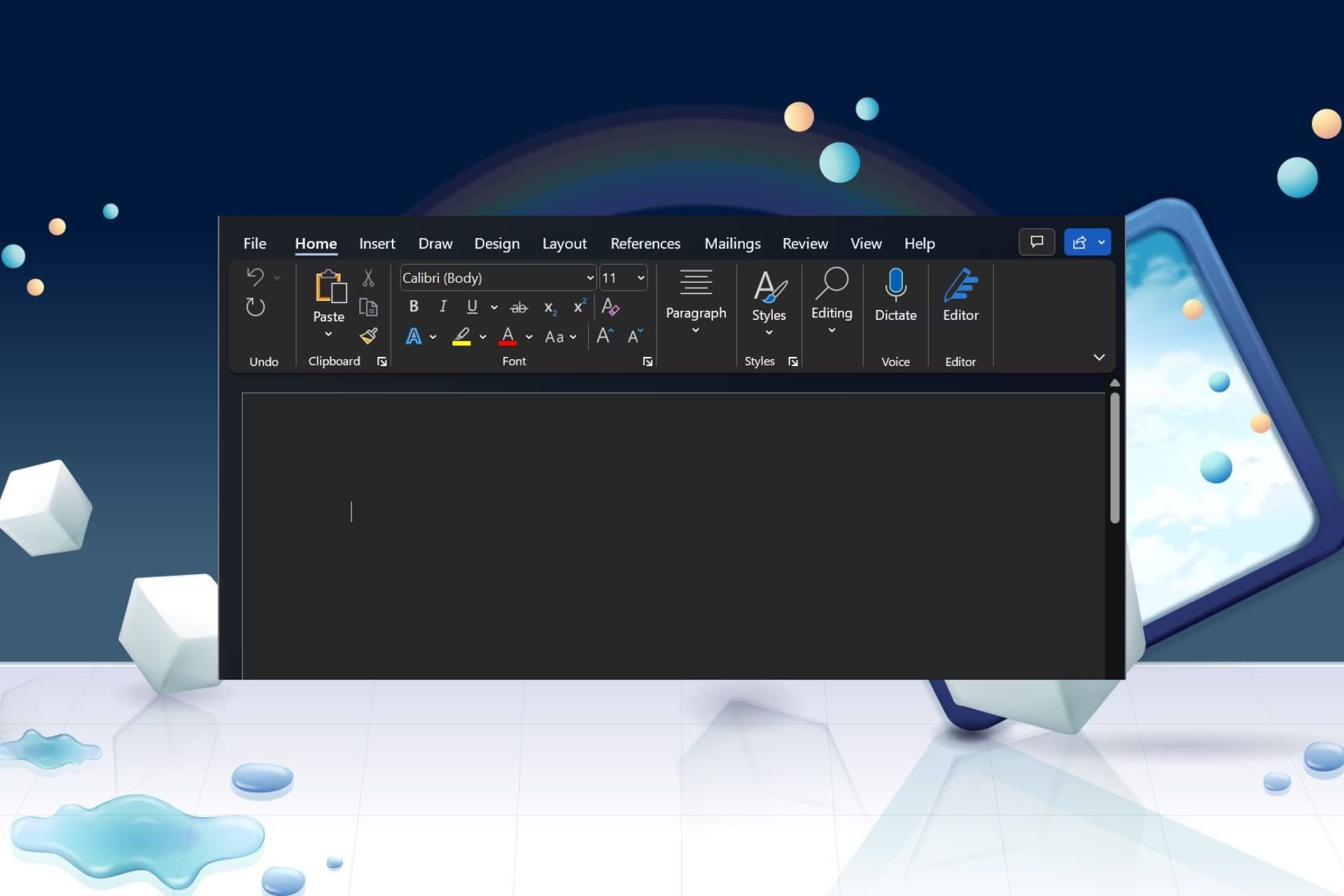Image resolution: width=1344 pixels, height=896 pixels.
Task: Toggle Bold formatting
Action: point(414,307)
